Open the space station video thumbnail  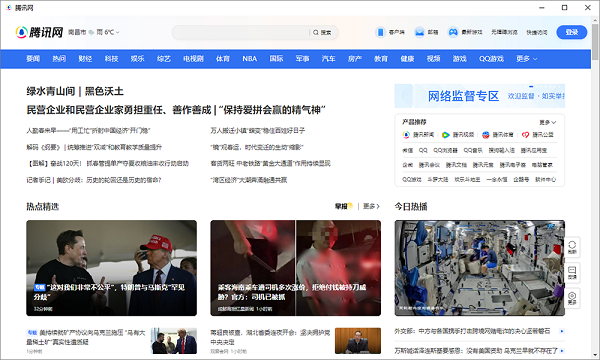(x=479, y=268)
